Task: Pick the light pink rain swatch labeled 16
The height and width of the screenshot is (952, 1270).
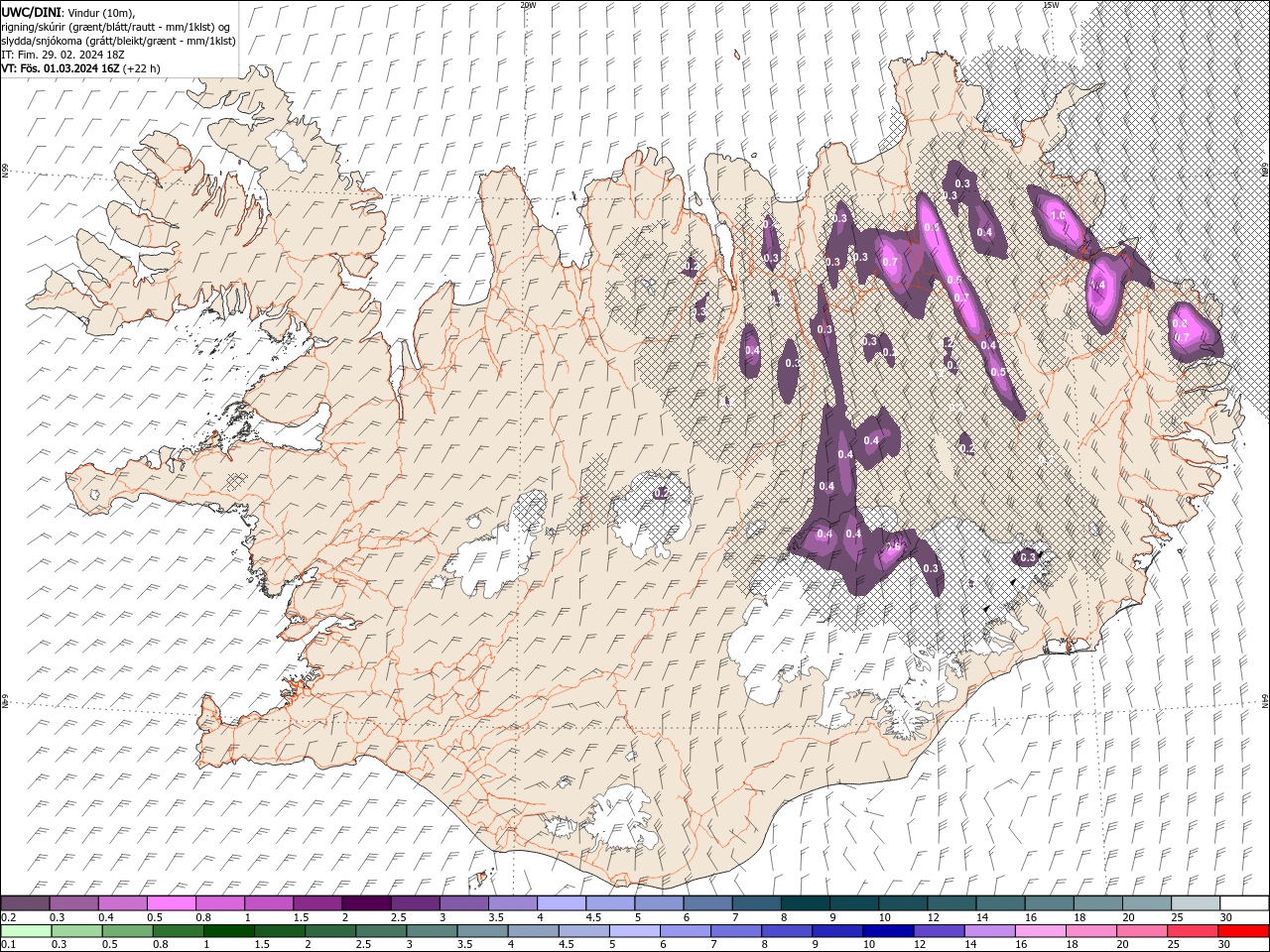Action: point(1040,931)
